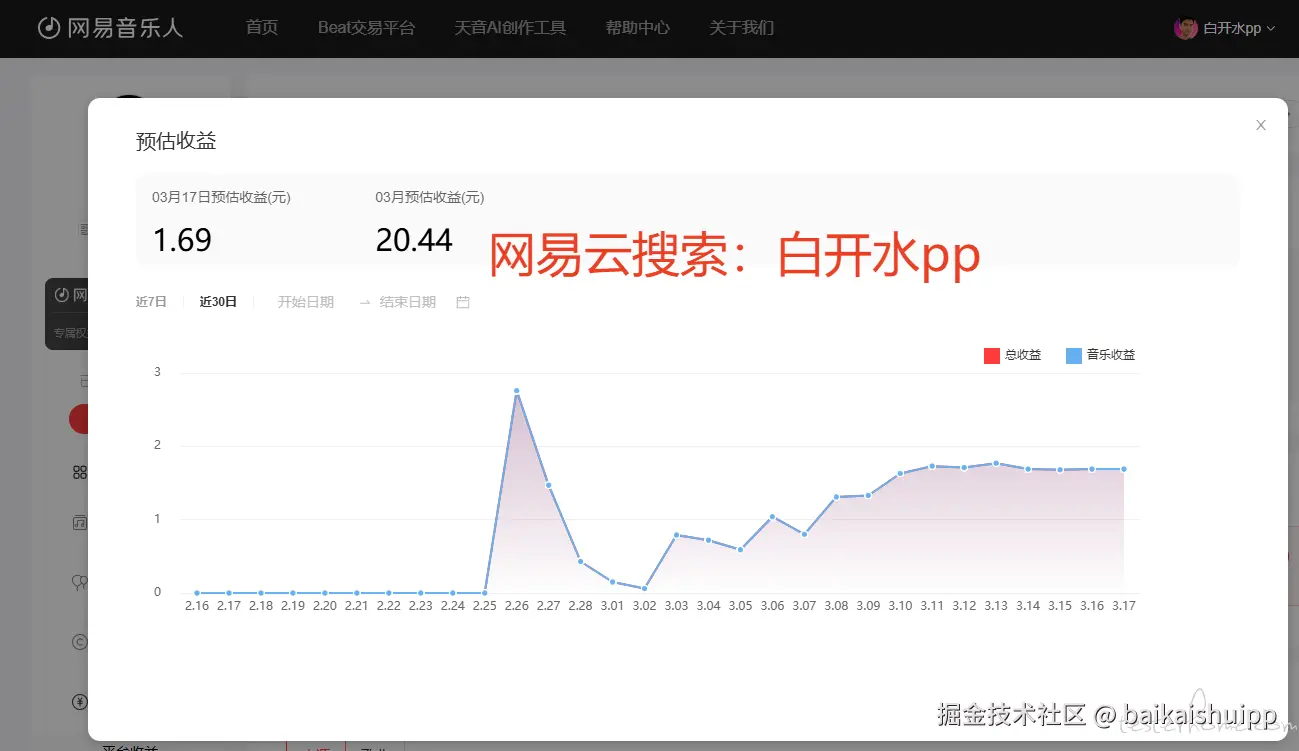Screen dimensions: 1299x751
Task: Click the 3.10 data point on chart
Action: 900,473
